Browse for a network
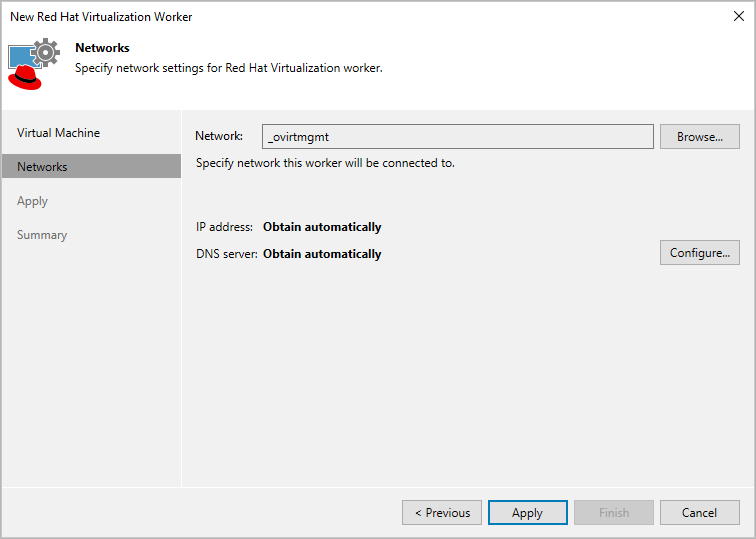Image resolution: width=756 pixels, height=539 pixels. coord(700,136)
